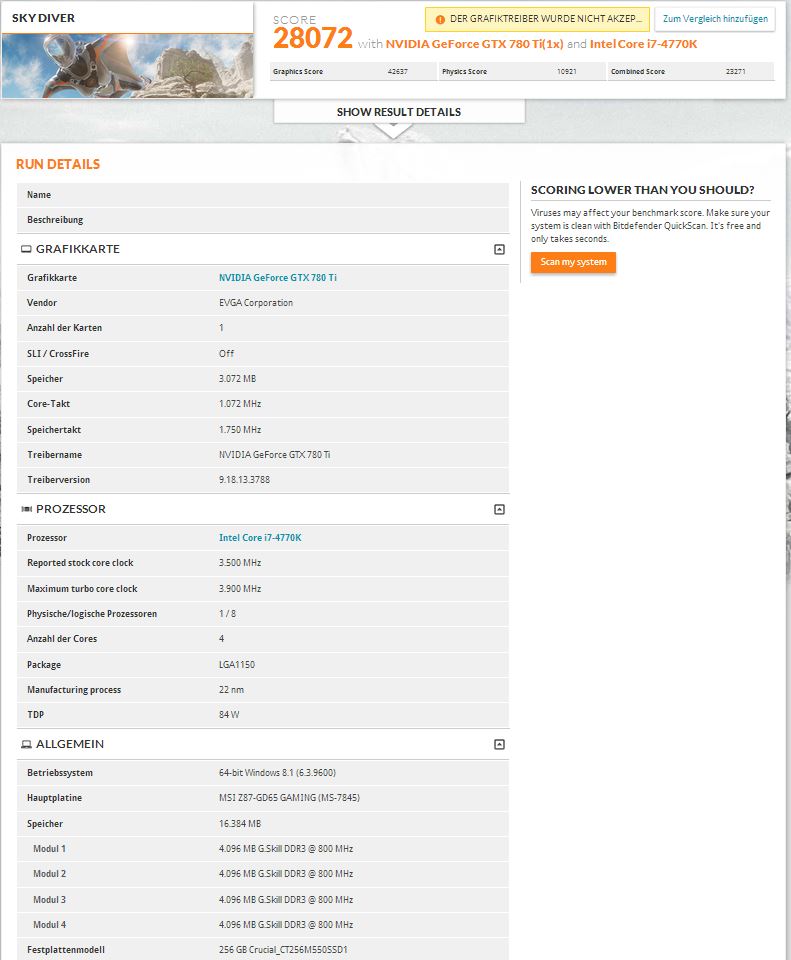Select the 3.900 MHz turbo clock value
This screenshot has height=960, width=791.
tap(240, 588)
